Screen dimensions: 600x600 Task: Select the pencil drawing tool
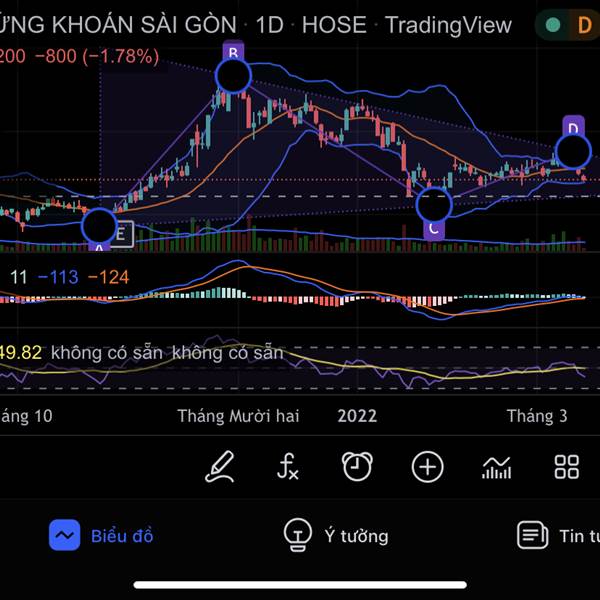(220, 466)
